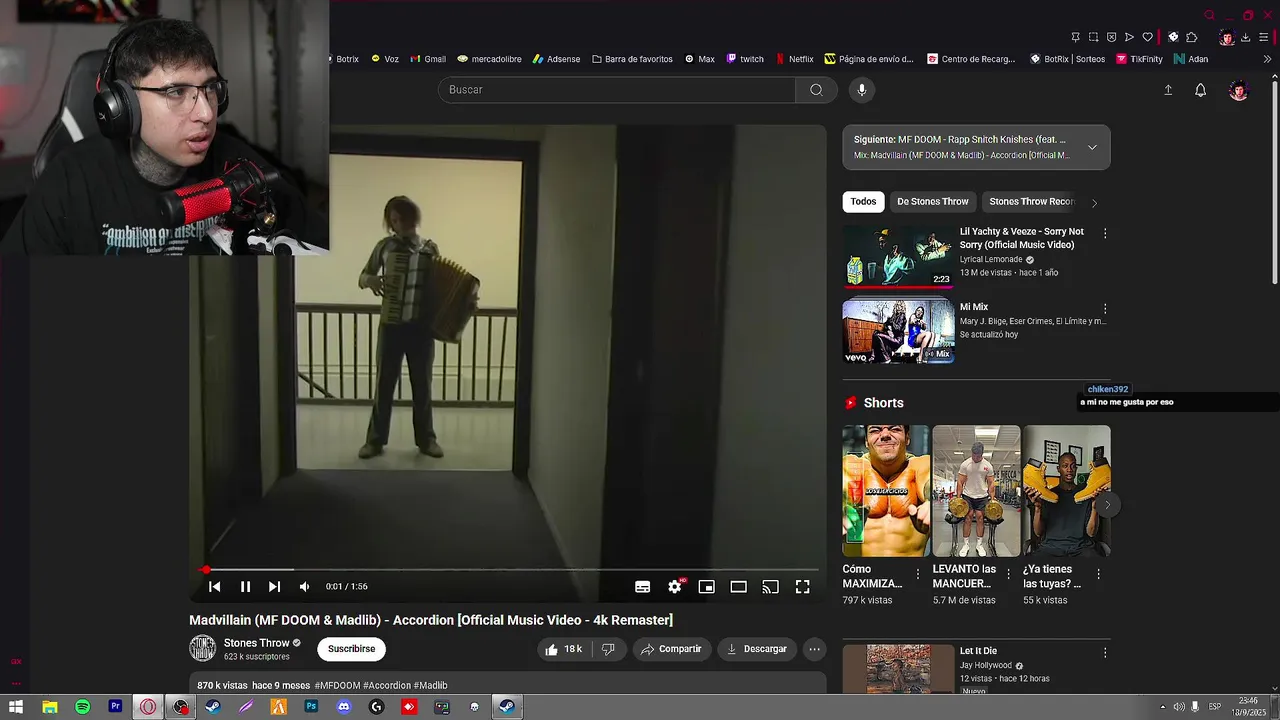The image size is (1280, 720).
Task: Open Opera pinboards pin icon
Action: [1075, 37]
